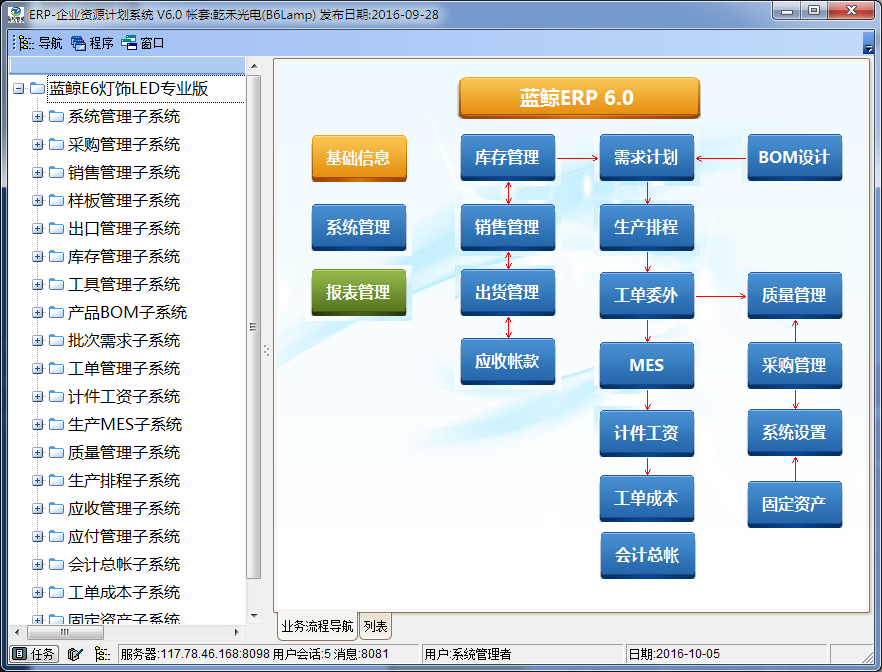
Task: Expand the 样板管理子系统 tree node
Action: [x=38, y=200]
